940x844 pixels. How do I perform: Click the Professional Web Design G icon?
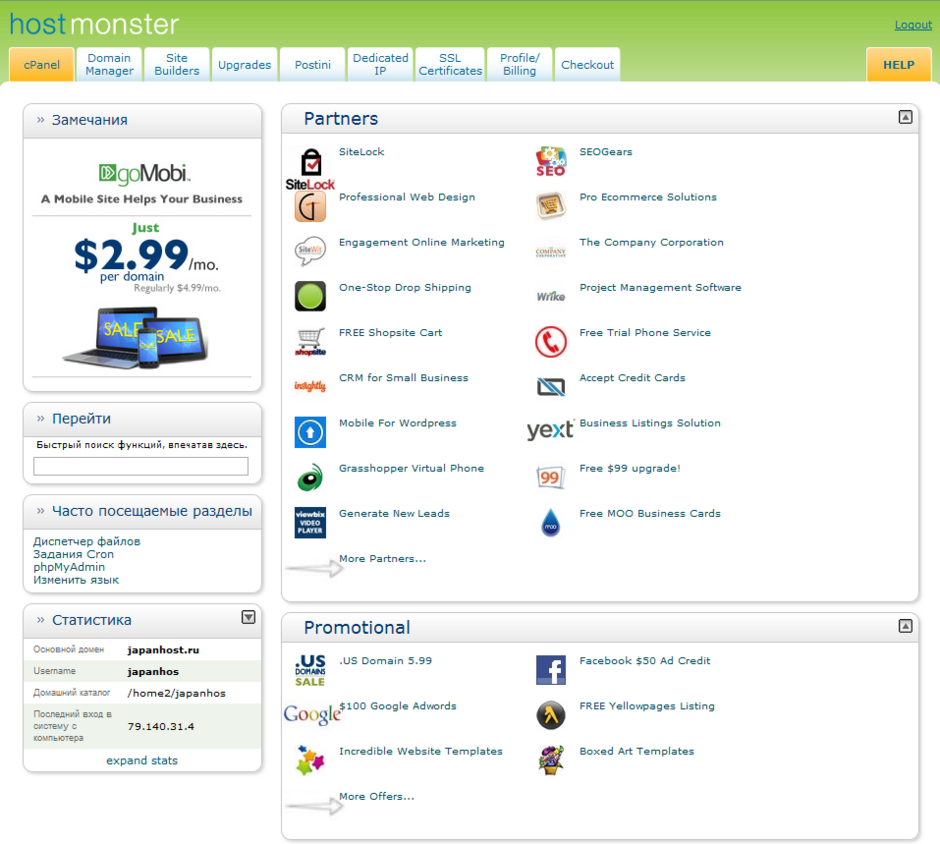(310, 207)
